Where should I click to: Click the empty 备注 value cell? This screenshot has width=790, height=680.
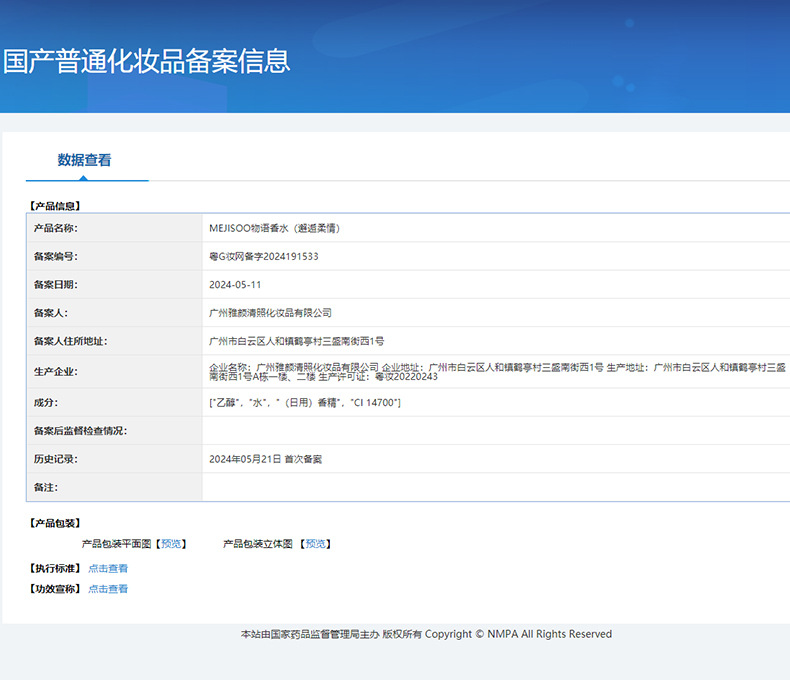[x=495, y=487]
